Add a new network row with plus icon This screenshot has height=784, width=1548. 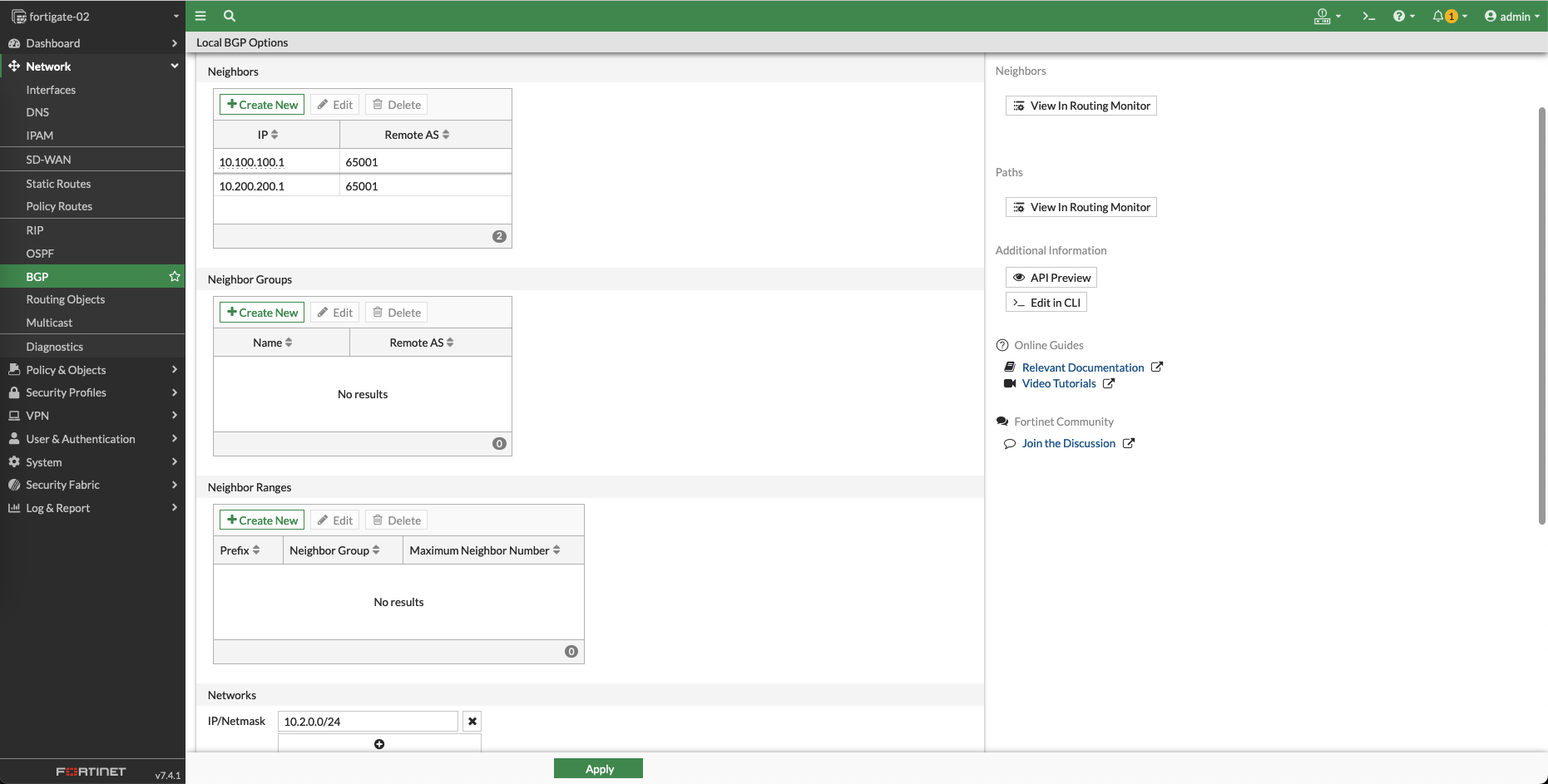point(379,744)
